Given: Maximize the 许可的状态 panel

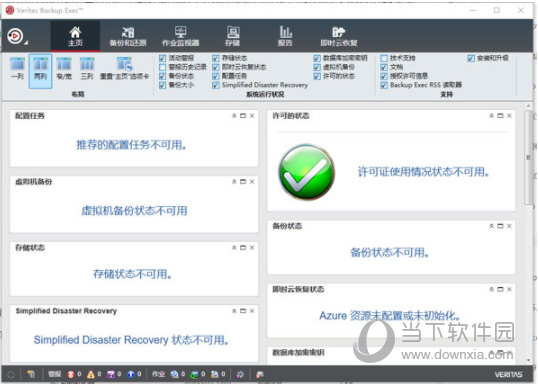Looking at the screenshot, I should [x=500, y=116].
